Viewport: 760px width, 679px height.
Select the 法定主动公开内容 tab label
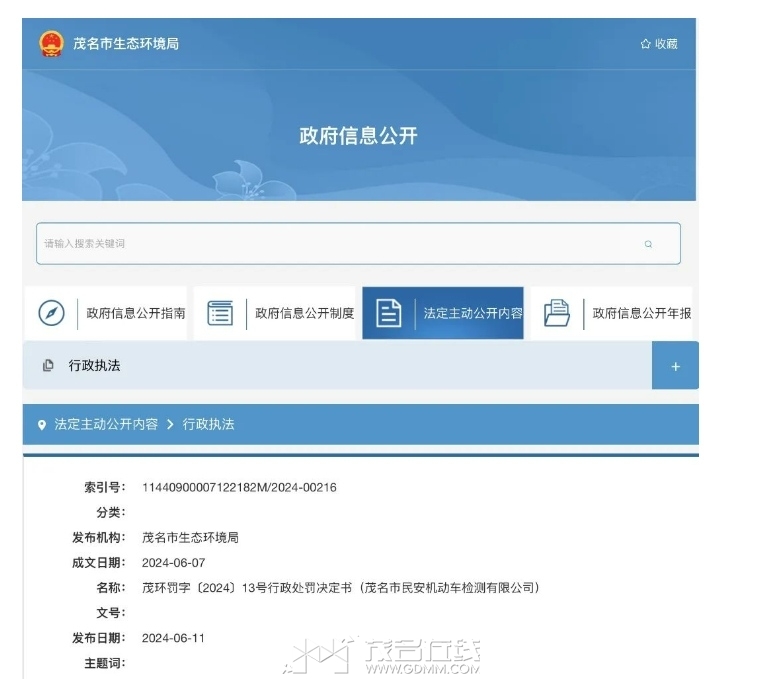[473, 313]
